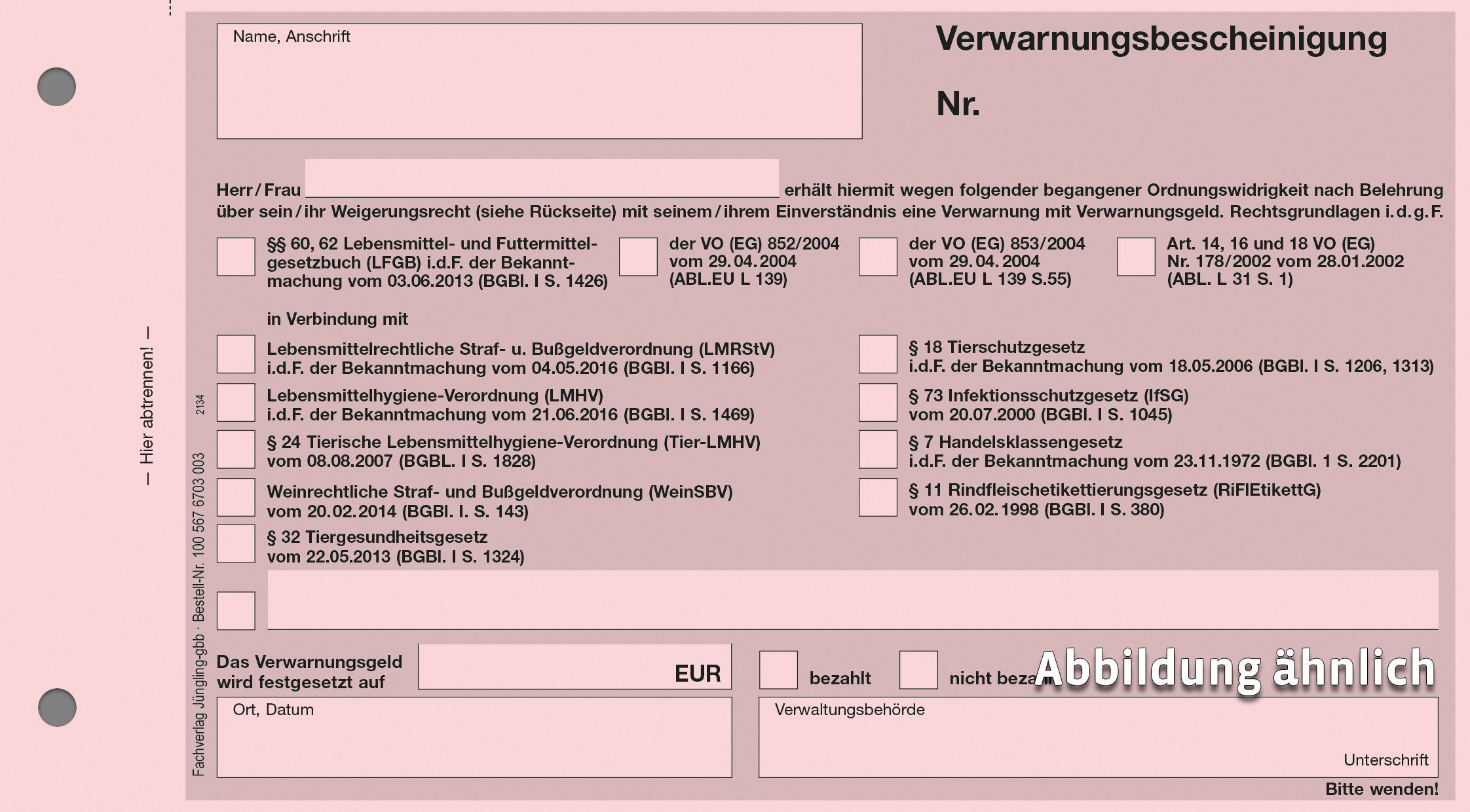The image size is (1470, 812).
Task: Mark the bezahlt checkbox
Action: [x=778, y=670]
